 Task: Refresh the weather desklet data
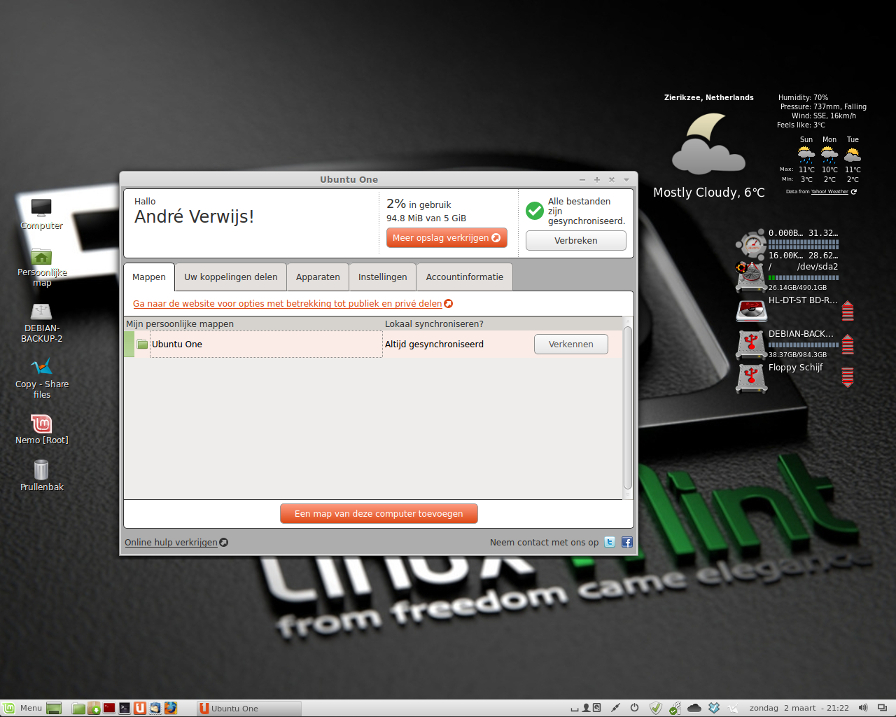coord(854,192)
